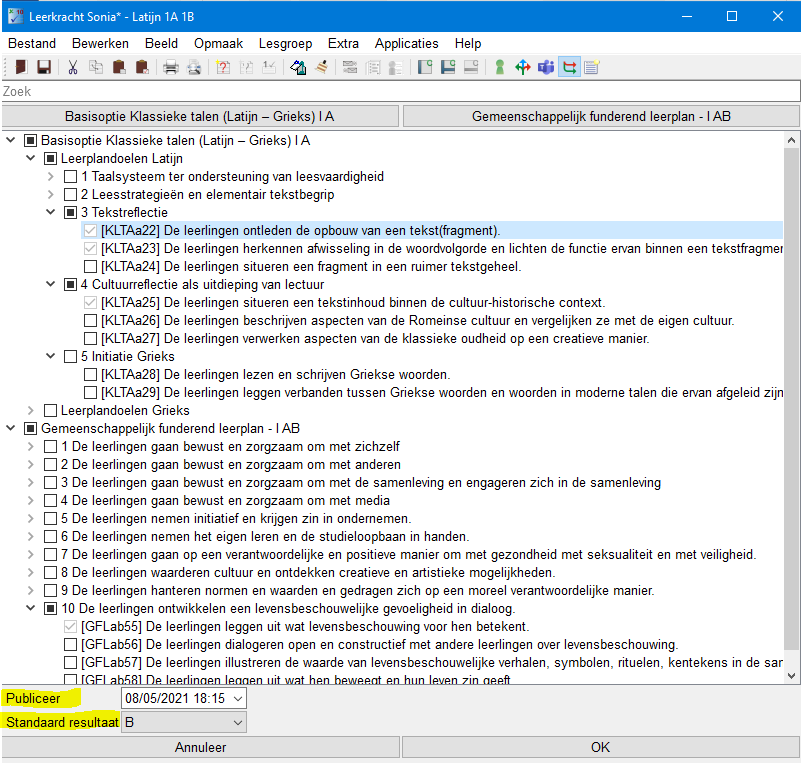This screenshot has height=763, width=801.
Task: Click the first teal panel layout icon
Action: point(425,67)
